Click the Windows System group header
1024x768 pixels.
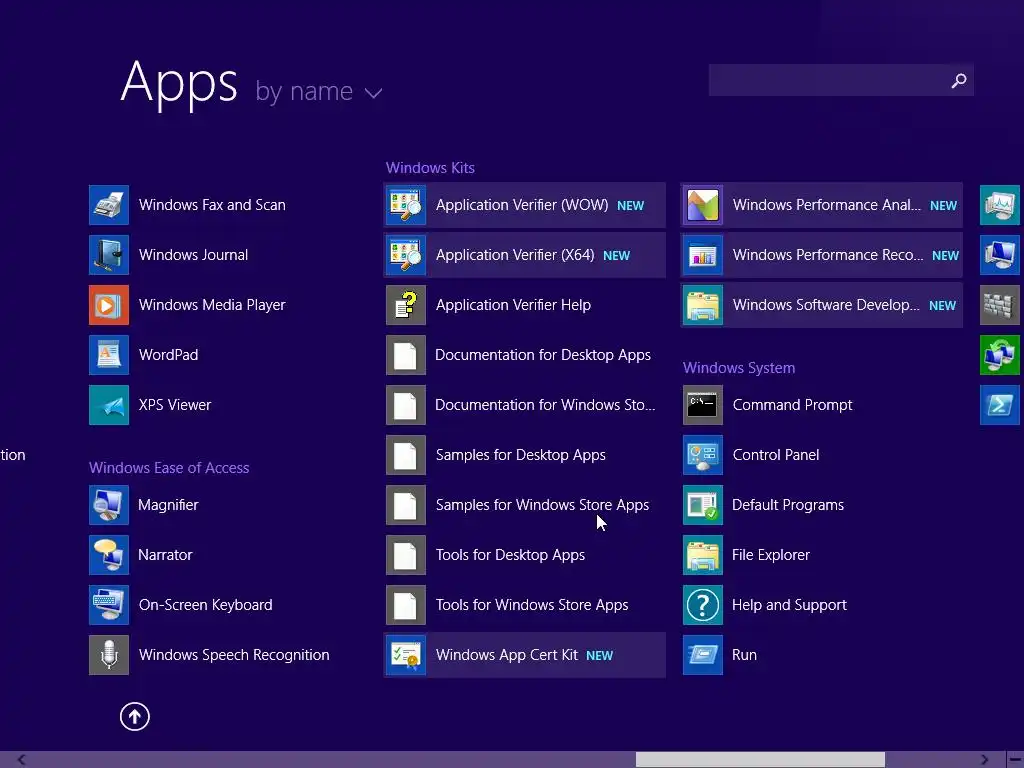(739, 368)
